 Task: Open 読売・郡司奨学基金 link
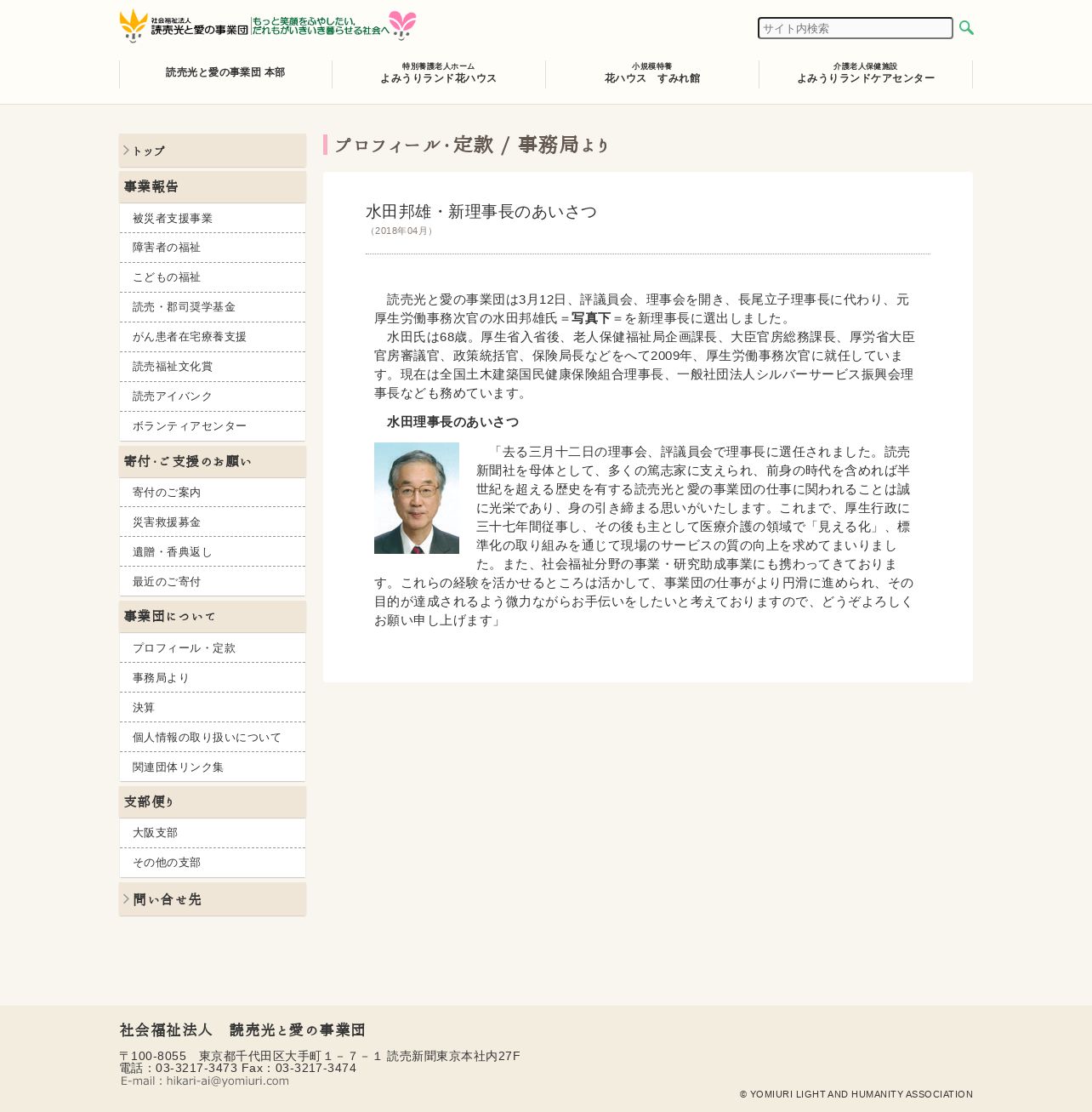click(x=213, y=307)
